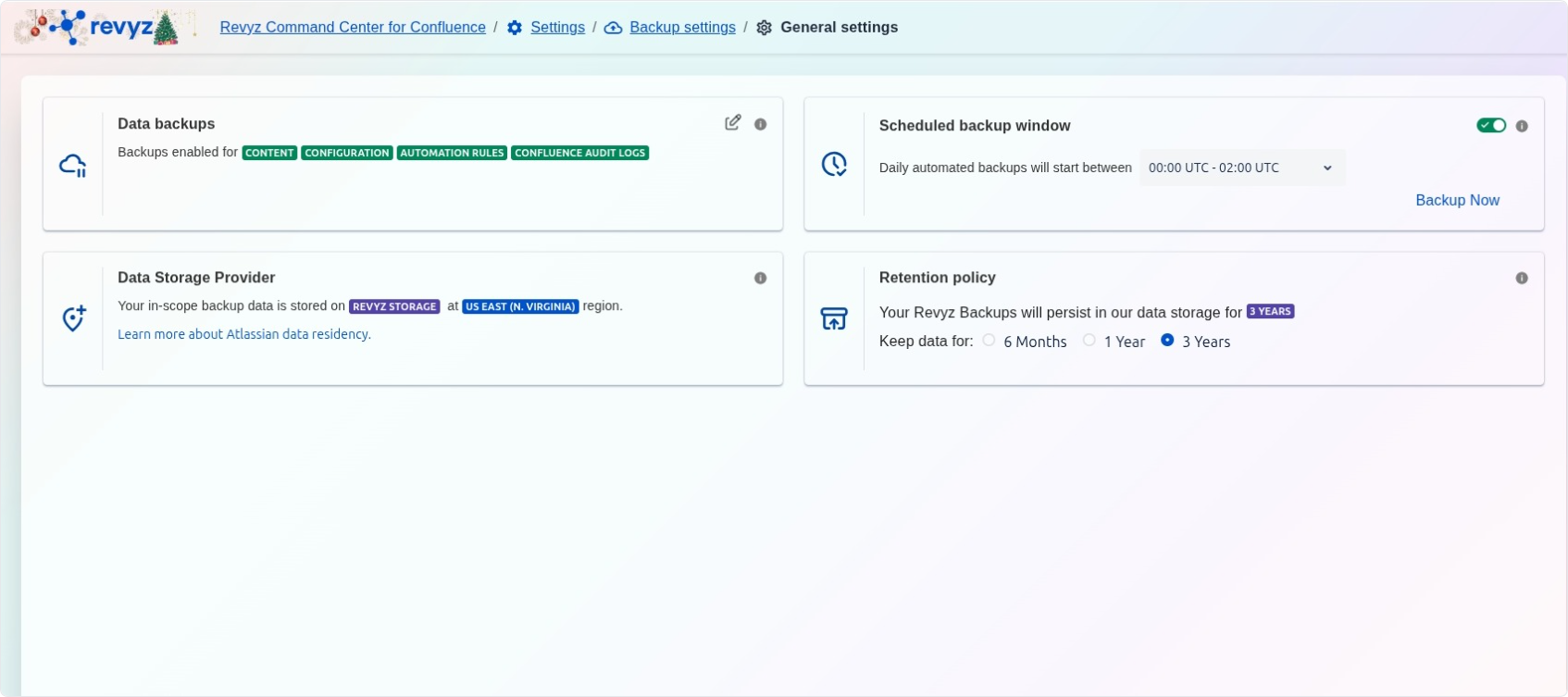Select the 6 Months retention option
Image resolution: width=1568 pixels, height=697 pixels.
989,341
